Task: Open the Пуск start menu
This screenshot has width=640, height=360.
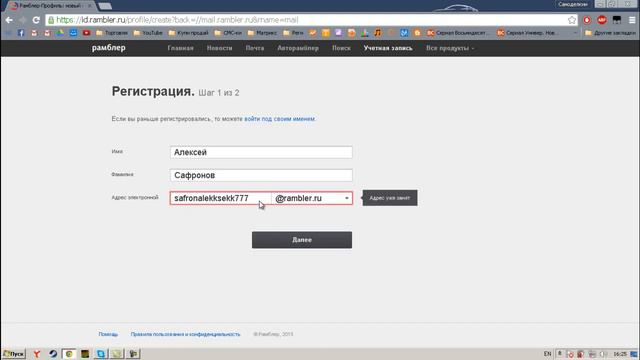Action: tap(14, 354)
